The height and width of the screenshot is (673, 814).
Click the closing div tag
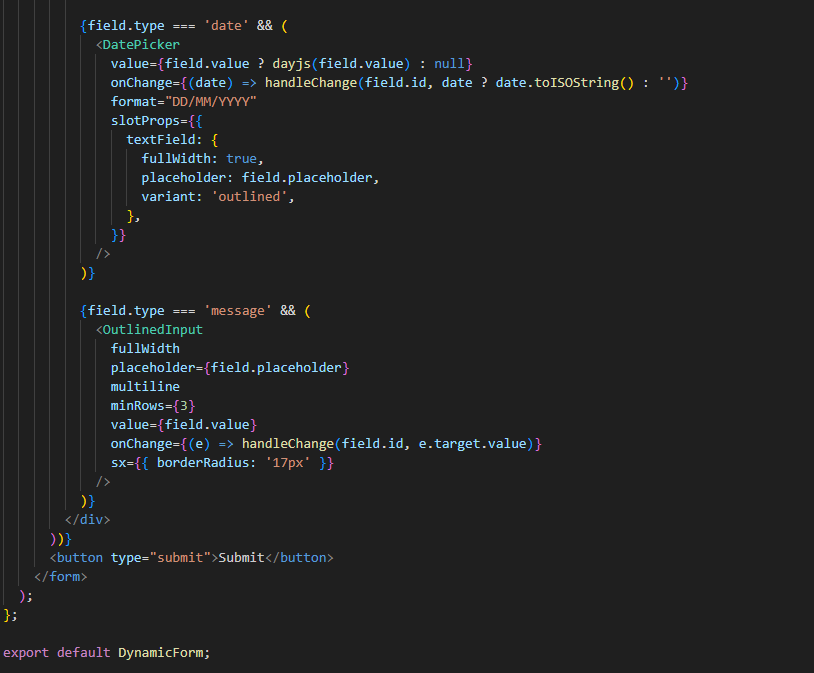(x=88, y=519)
